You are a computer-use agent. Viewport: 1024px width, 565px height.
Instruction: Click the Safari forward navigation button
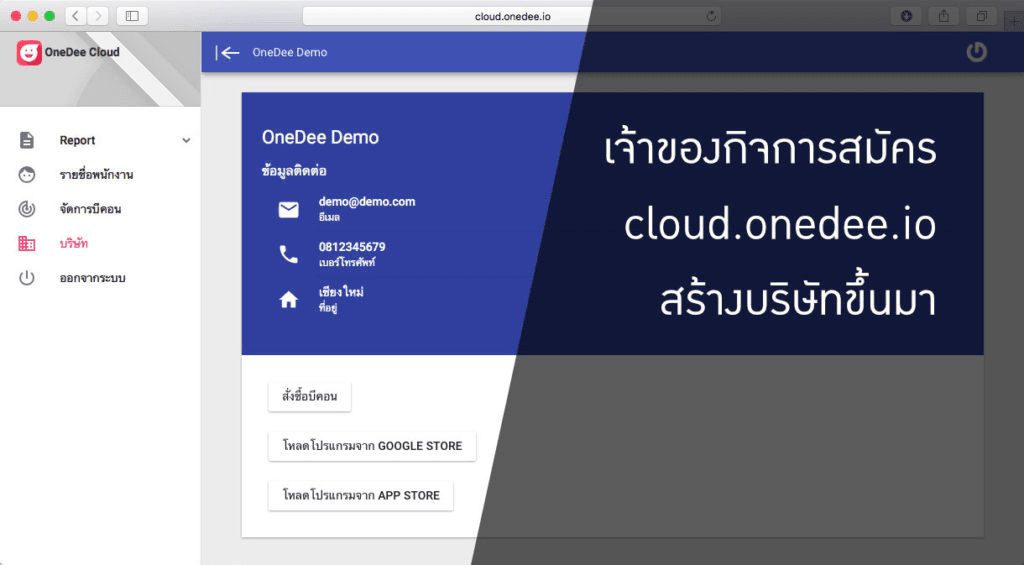98,16
